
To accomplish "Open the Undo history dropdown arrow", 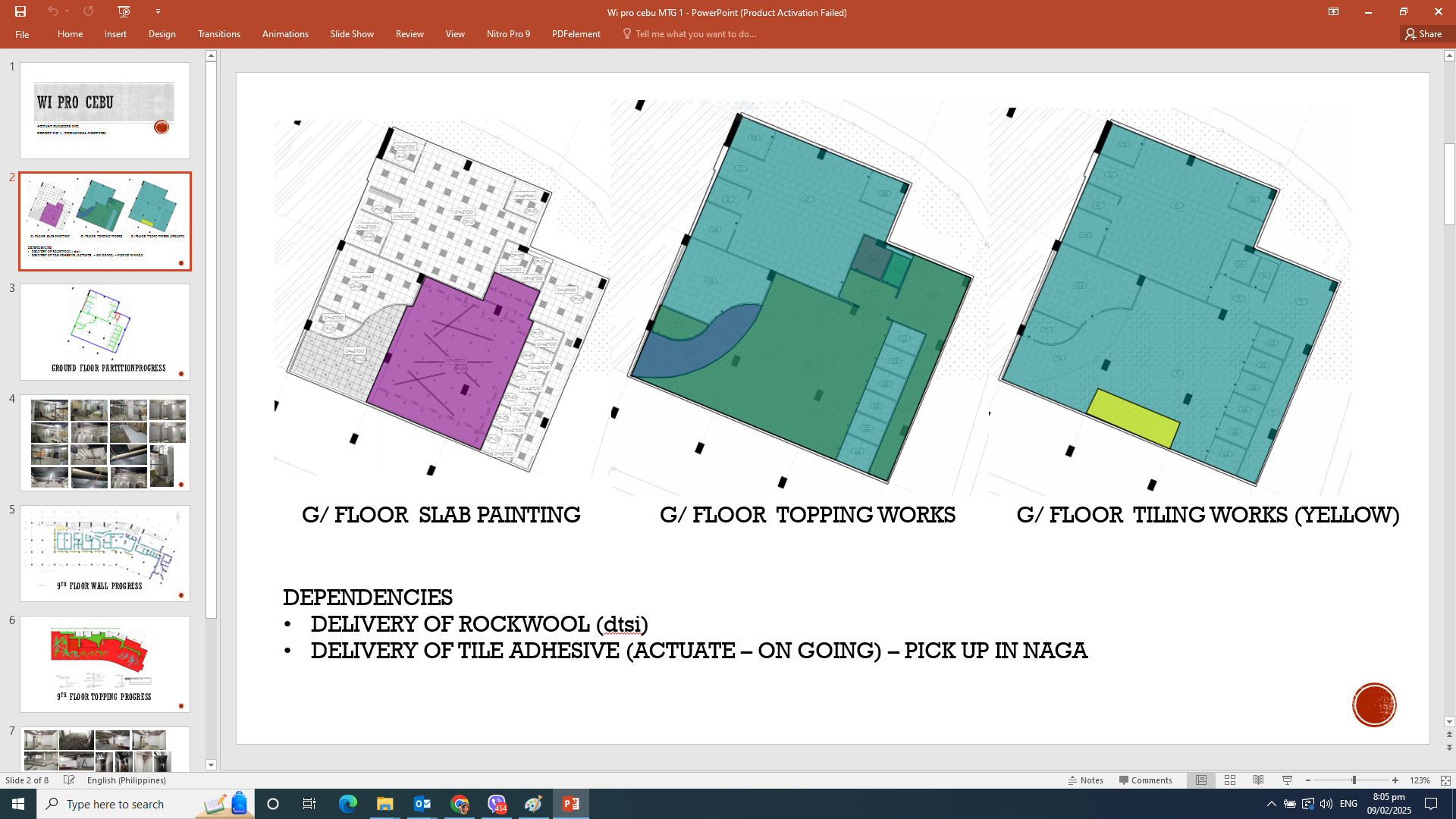I will (67, 11).
